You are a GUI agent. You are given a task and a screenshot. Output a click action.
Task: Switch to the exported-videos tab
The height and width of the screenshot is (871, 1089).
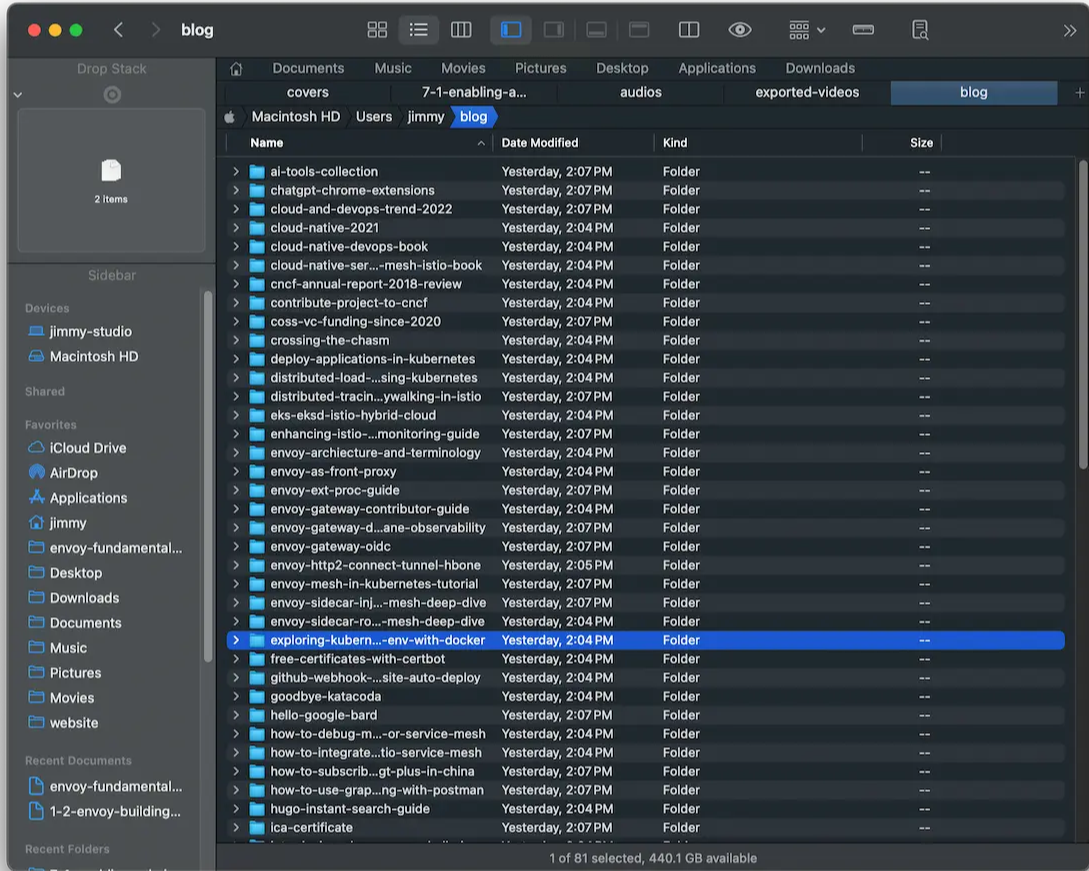pos(806,92)
